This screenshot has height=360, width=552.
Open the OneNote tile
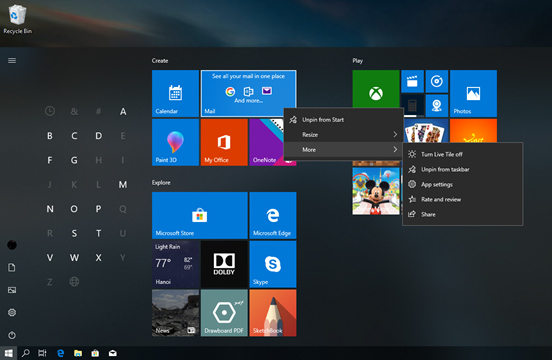pyautogui.click(x=266, y=142)
